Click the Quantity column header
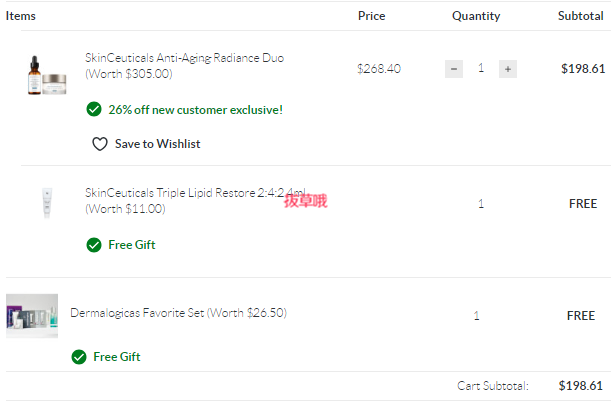 click(476, 16)
